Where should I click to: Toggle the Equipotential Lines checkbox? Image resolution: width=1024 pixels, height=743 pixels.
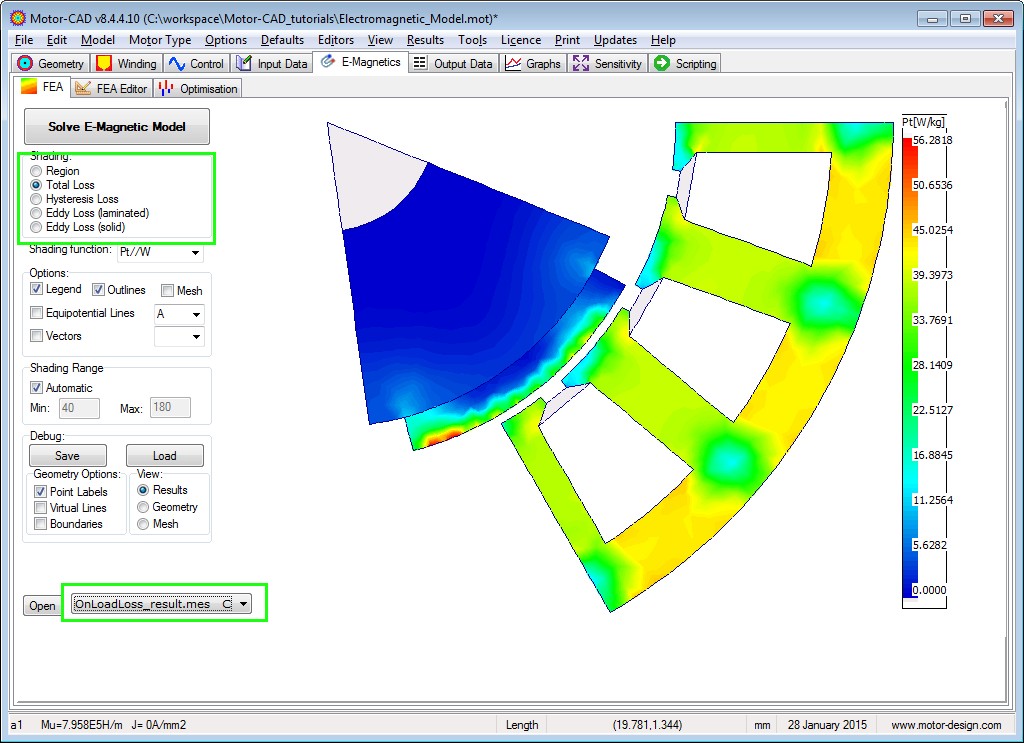(x=37, y=313)
